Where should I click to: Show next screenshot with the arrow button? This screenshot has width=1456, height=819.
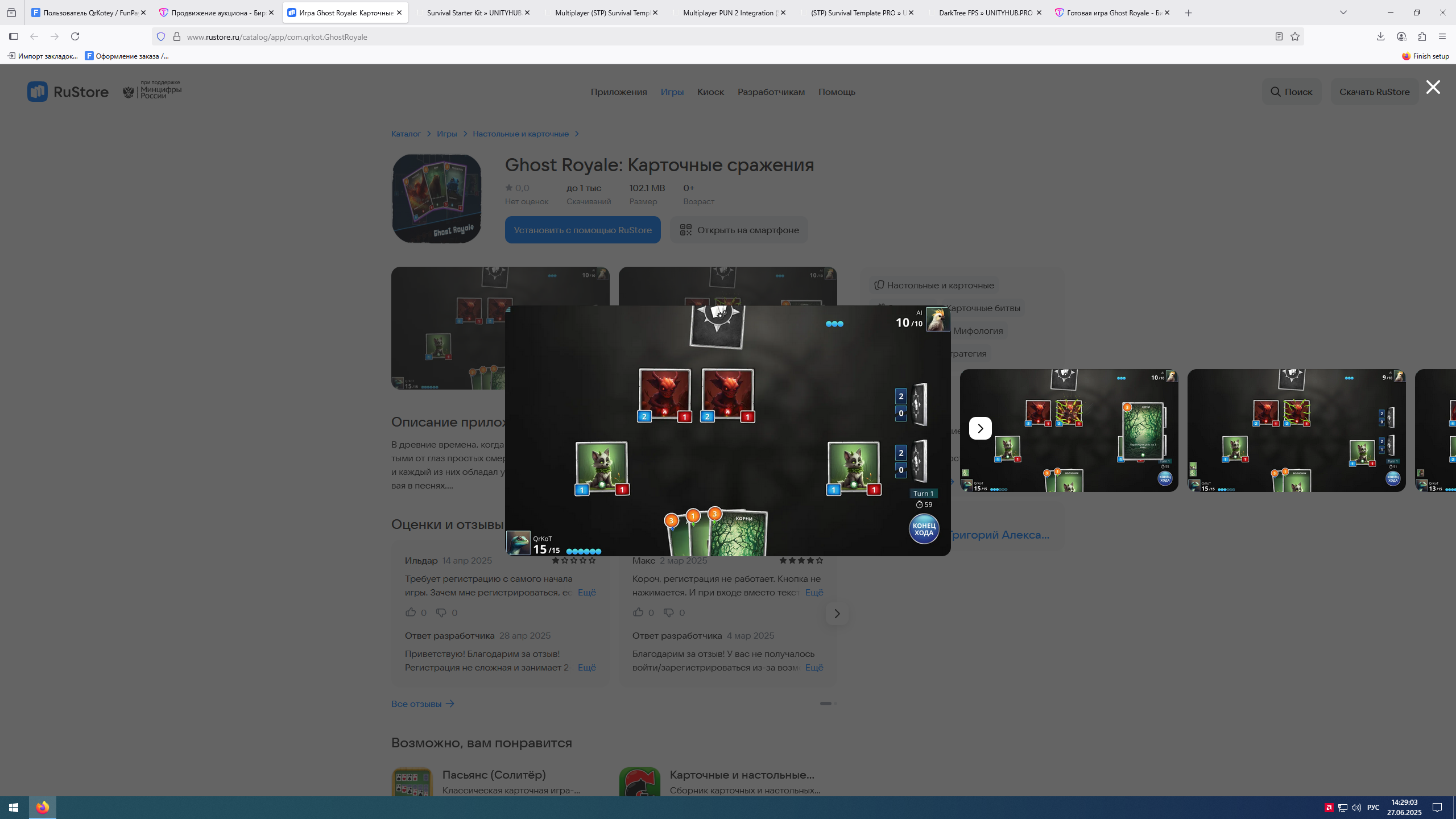click(x=980, y=428)
